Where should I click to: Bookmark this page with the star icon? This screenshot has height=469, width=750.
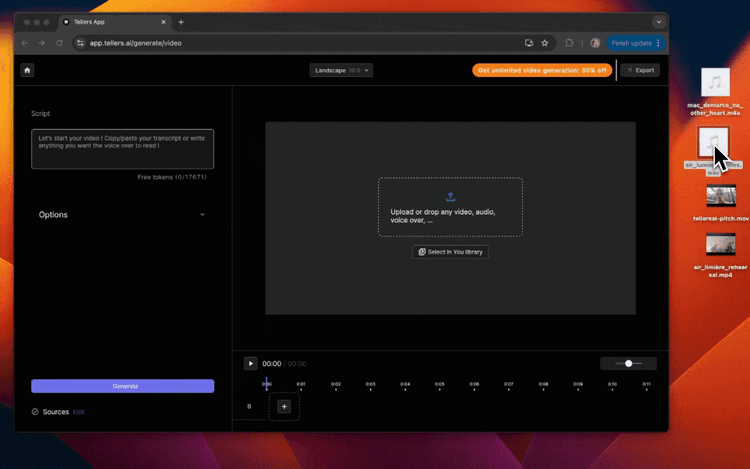tap(545, 43)
